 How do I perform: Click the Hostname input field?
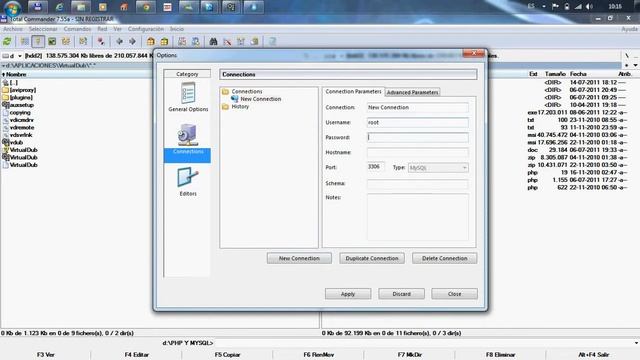coord(417,152)
